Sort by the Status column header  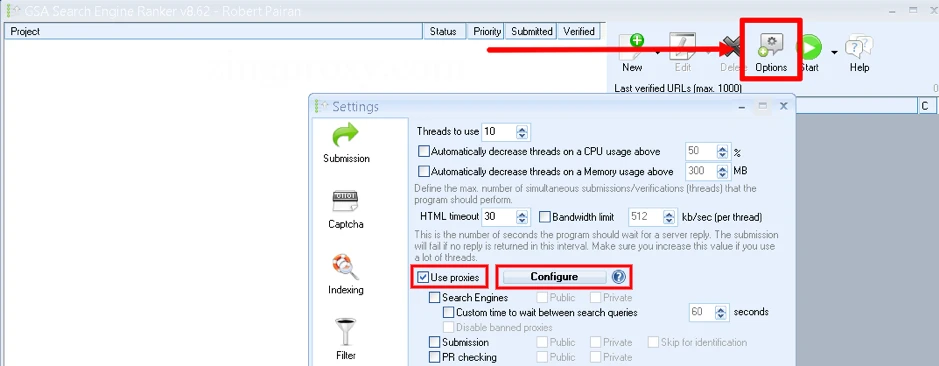point(443,31)
